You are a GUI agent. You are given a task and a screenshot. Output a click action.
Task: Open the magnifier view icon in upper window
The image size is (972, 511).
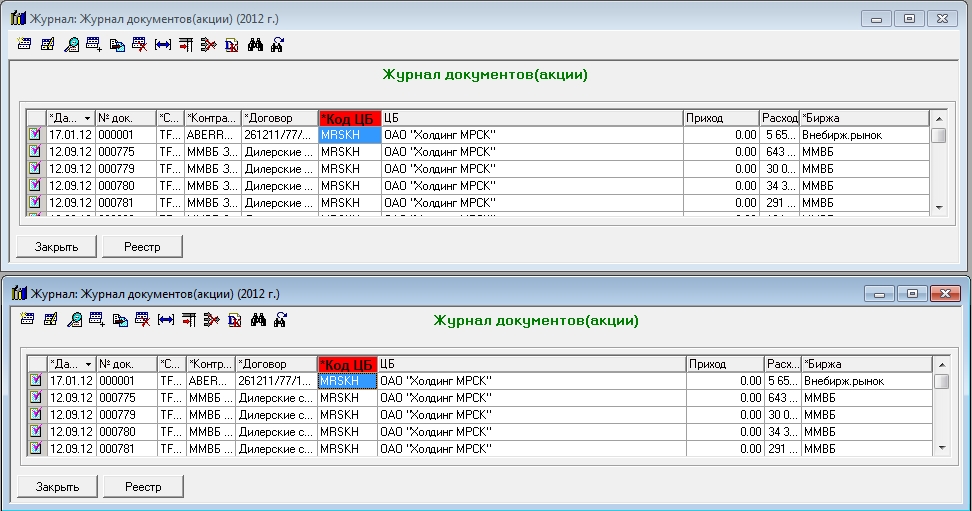[72, 44]
